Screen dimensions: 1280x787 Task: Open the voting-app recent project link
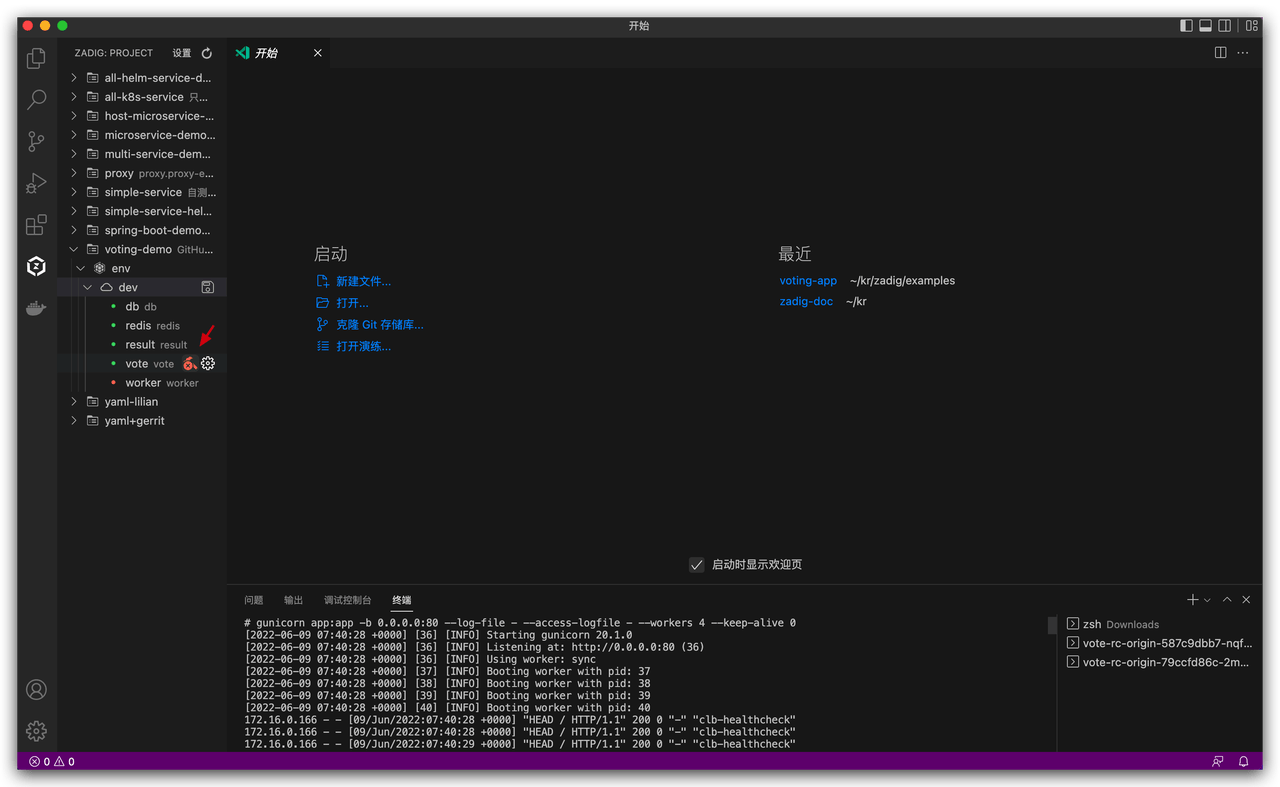pyautogui.click(x=808, y=280)
